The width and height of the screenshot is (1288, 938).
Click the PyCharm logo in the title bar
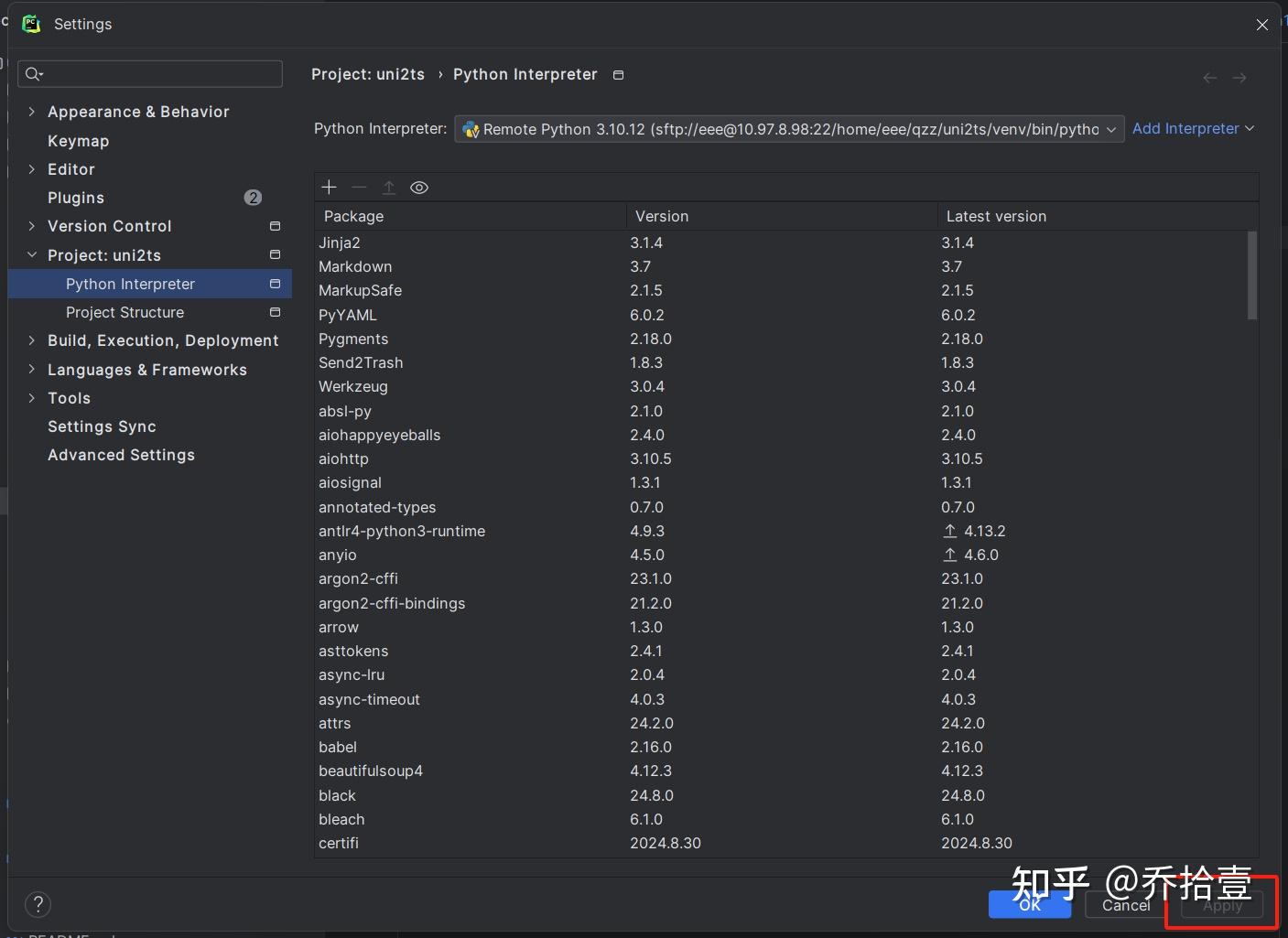31,24
